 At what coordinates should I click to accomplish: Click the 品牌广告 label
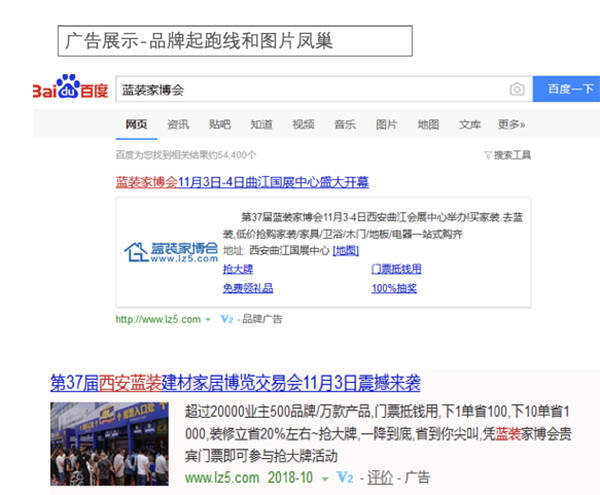(x=262, y=319)
